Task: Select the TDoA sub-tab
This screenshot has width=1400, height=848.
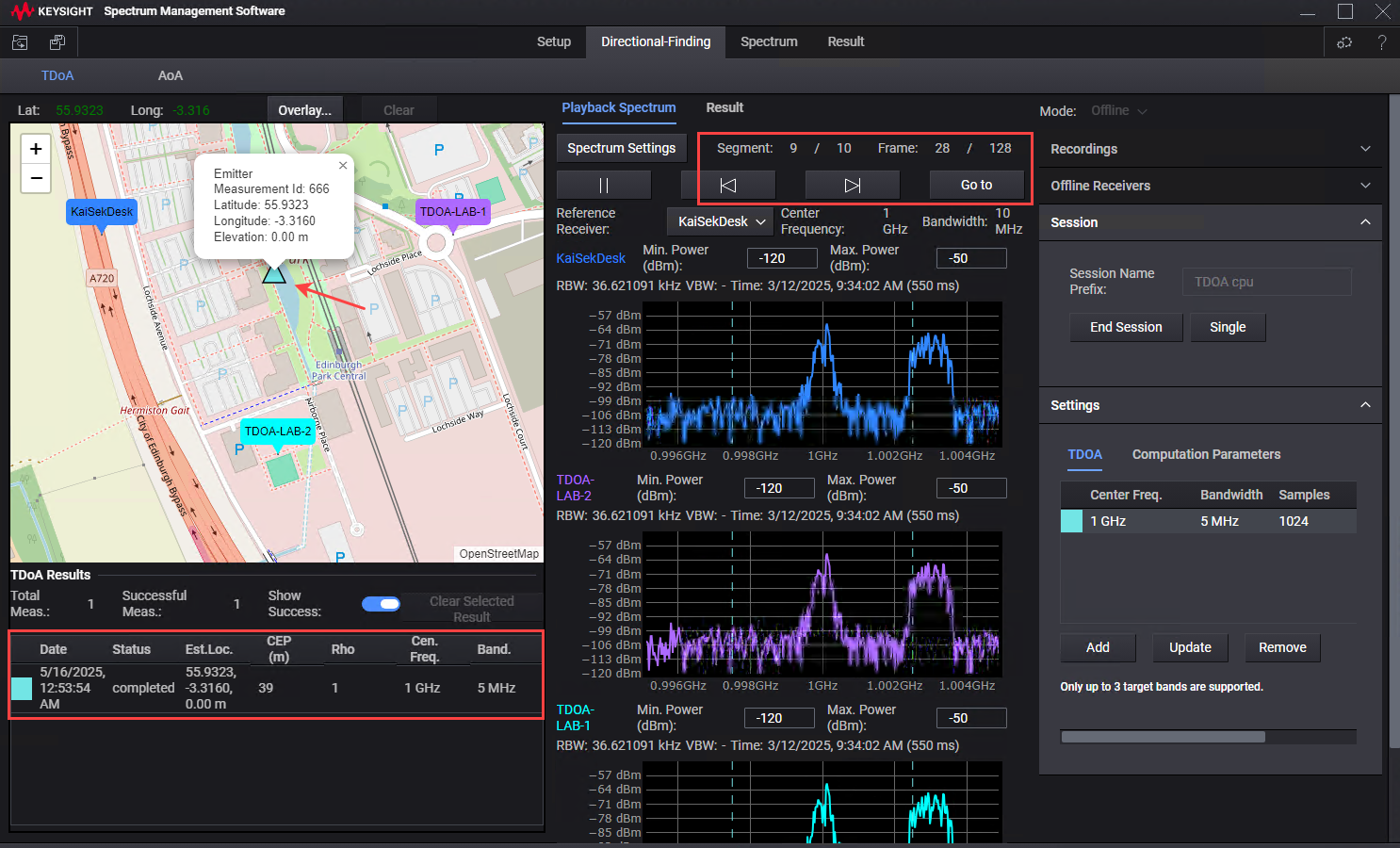Action: (57, 76)
